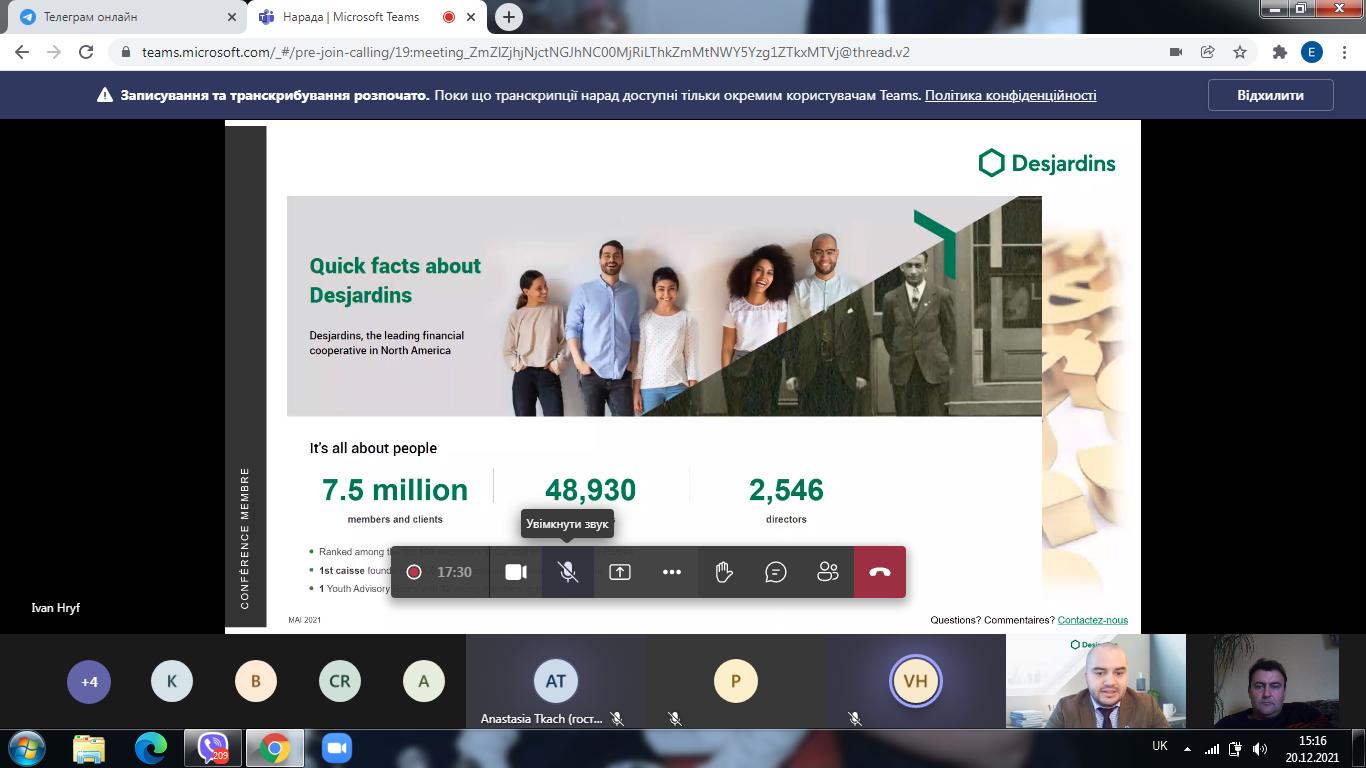Viewport: 1366px width, 768px height.
Task: Expand the +4 hidden participants
Action: [89, 682]
